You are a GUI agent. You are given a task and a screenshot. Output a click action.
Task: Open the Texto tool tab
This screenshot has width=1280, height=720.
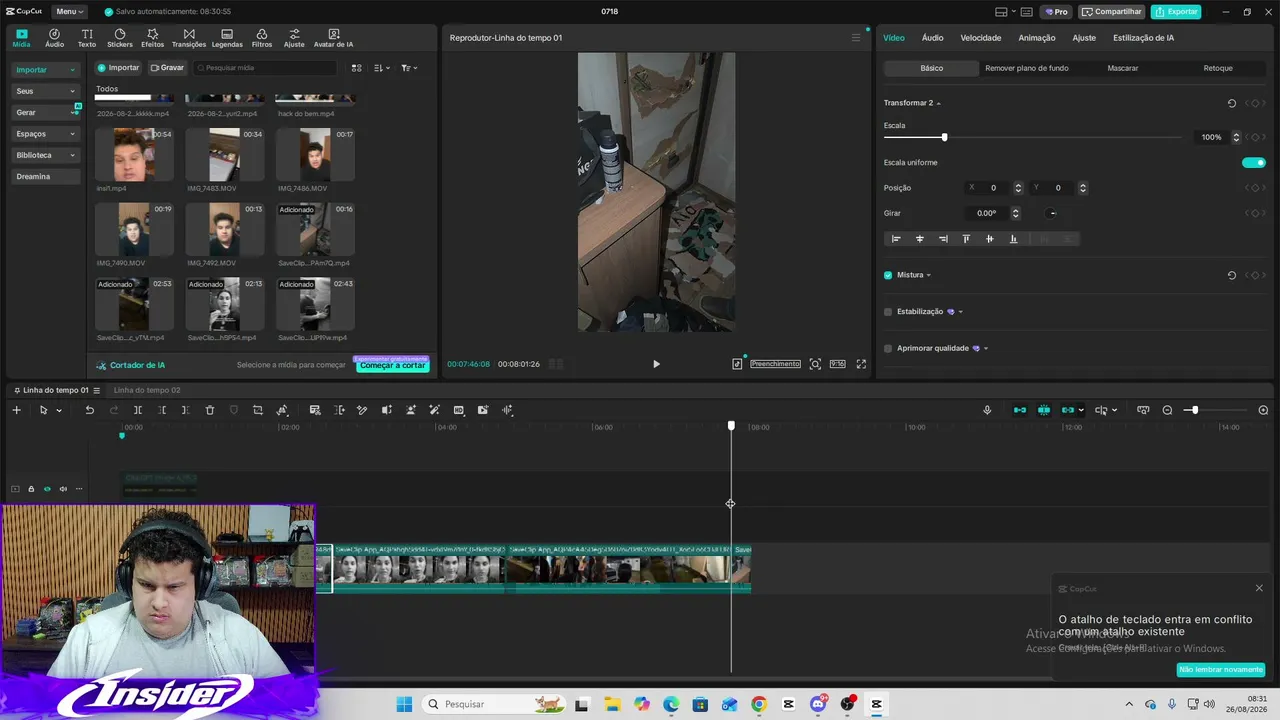[87, 38]
